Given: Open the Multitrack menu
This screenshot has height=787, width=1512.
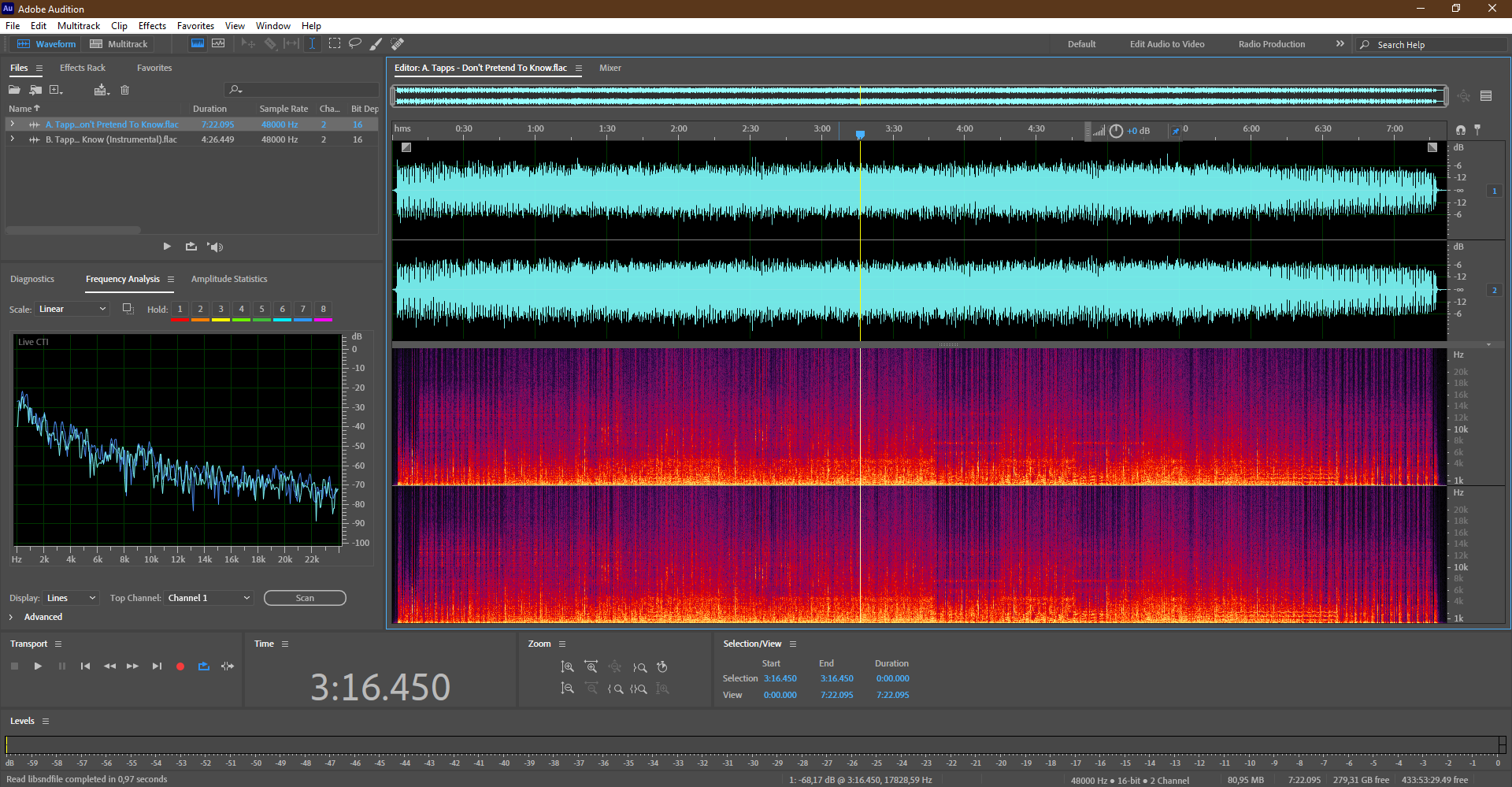Looking at the screenshot, I should (79, 26).
